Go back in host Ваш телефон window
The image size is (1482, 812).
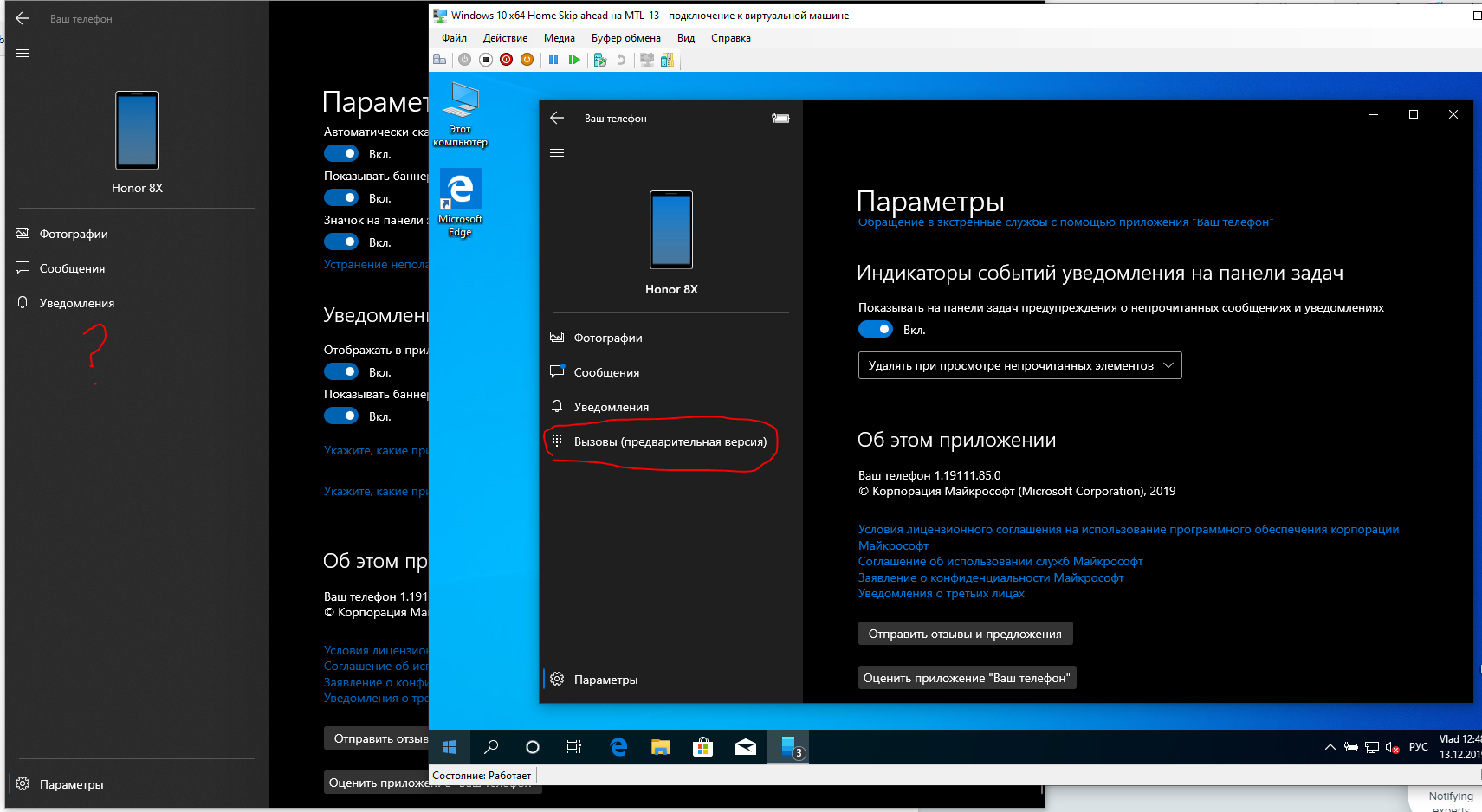23,18
